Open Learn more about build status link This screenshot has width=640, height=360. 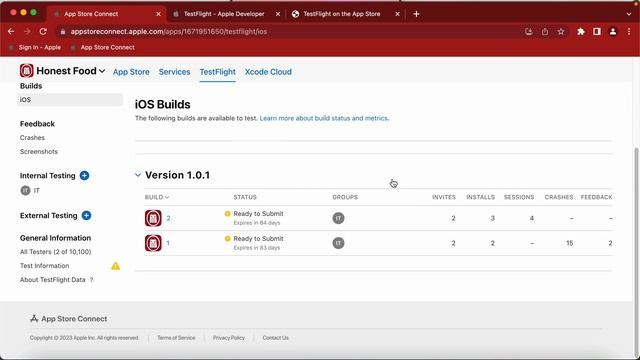click(324, 118)
